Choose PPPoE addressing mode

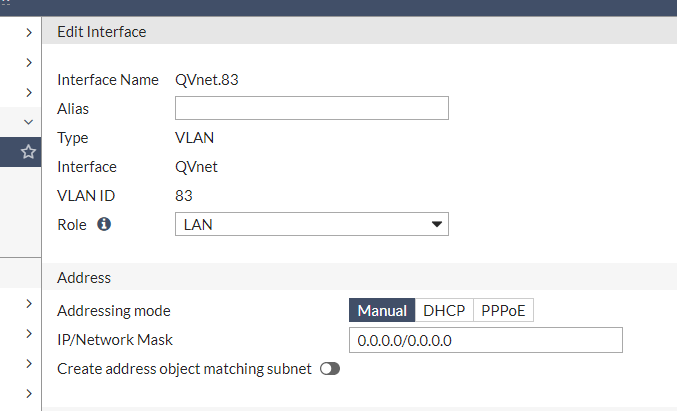click(503, 311)
